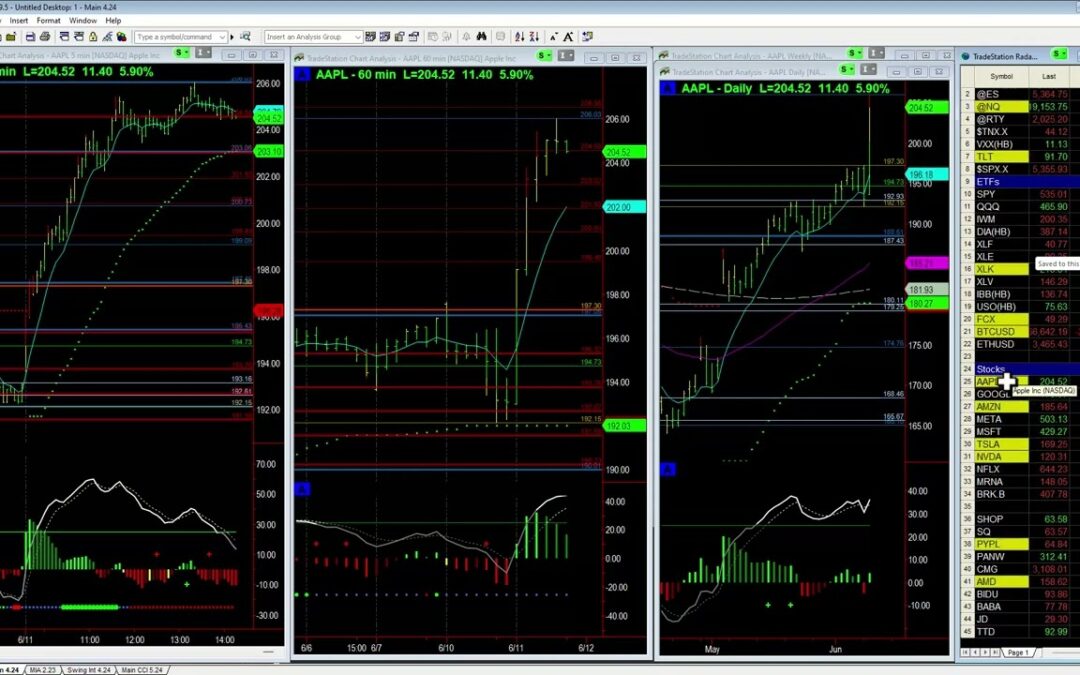Click the blue box left of AAPL - Daily title

667,87
